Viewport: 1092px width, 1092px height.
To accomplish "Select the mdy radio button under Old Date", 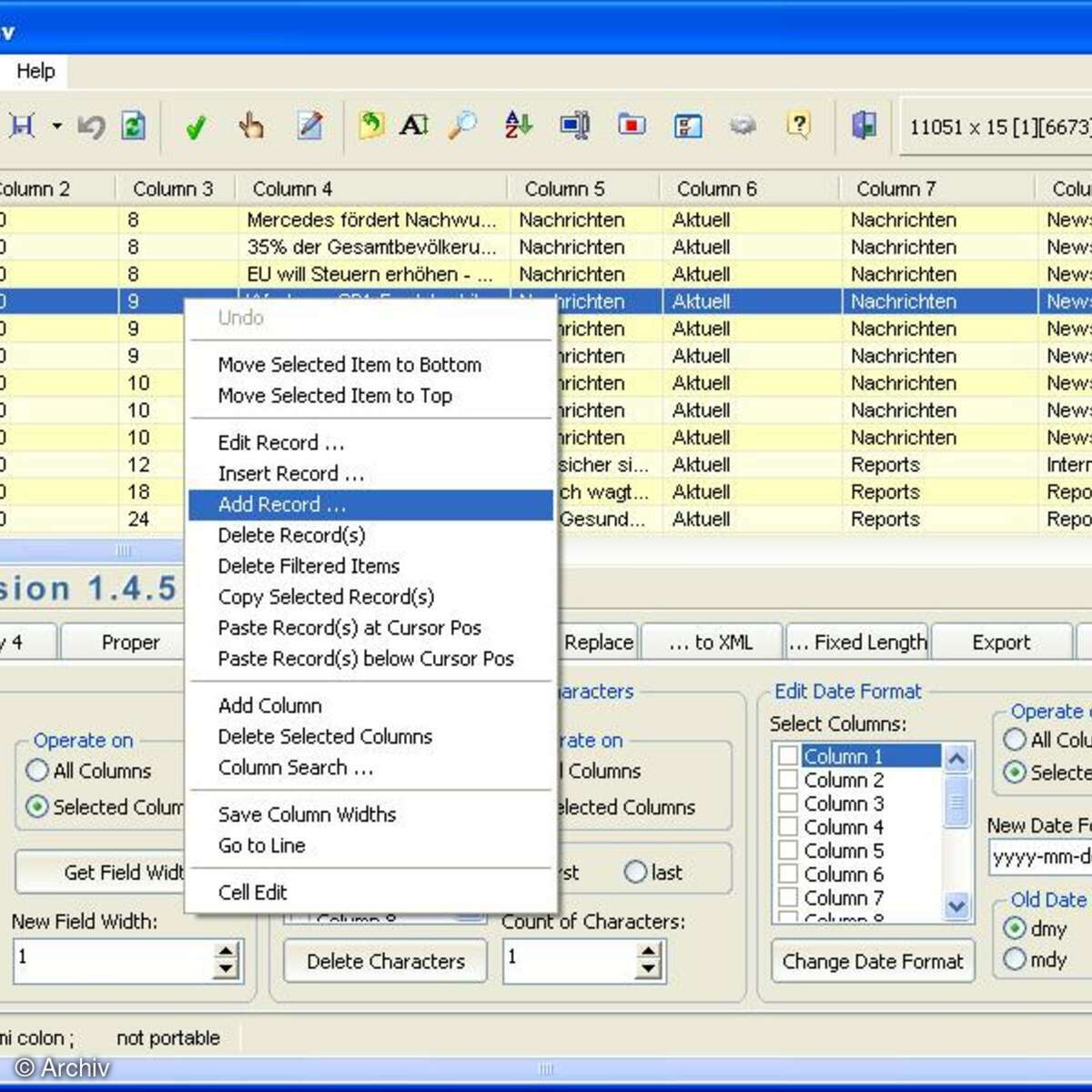I will coord(1016,959).
